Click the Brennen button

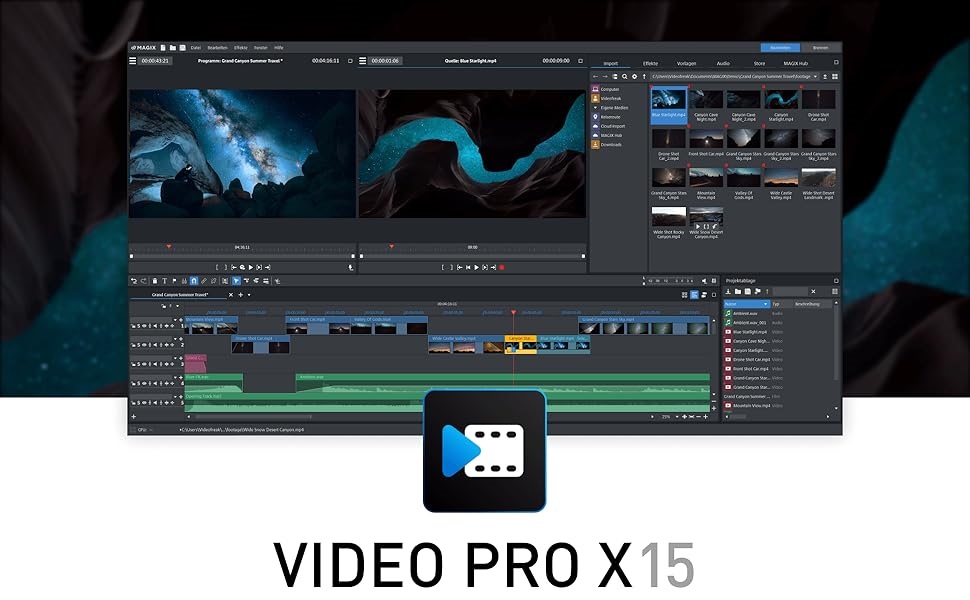coord(820,48)
